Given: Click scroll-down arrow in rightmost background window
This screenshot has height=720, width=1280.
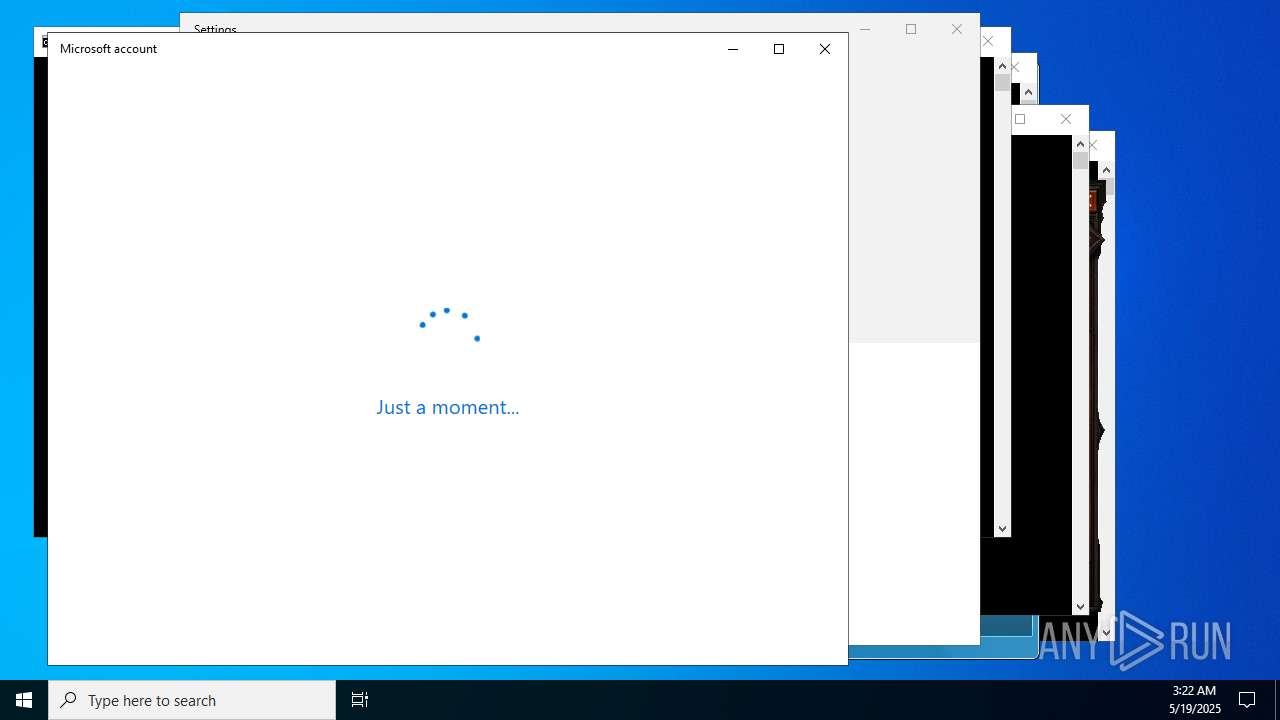Looking at the screenshot, I should point(1106,632).
